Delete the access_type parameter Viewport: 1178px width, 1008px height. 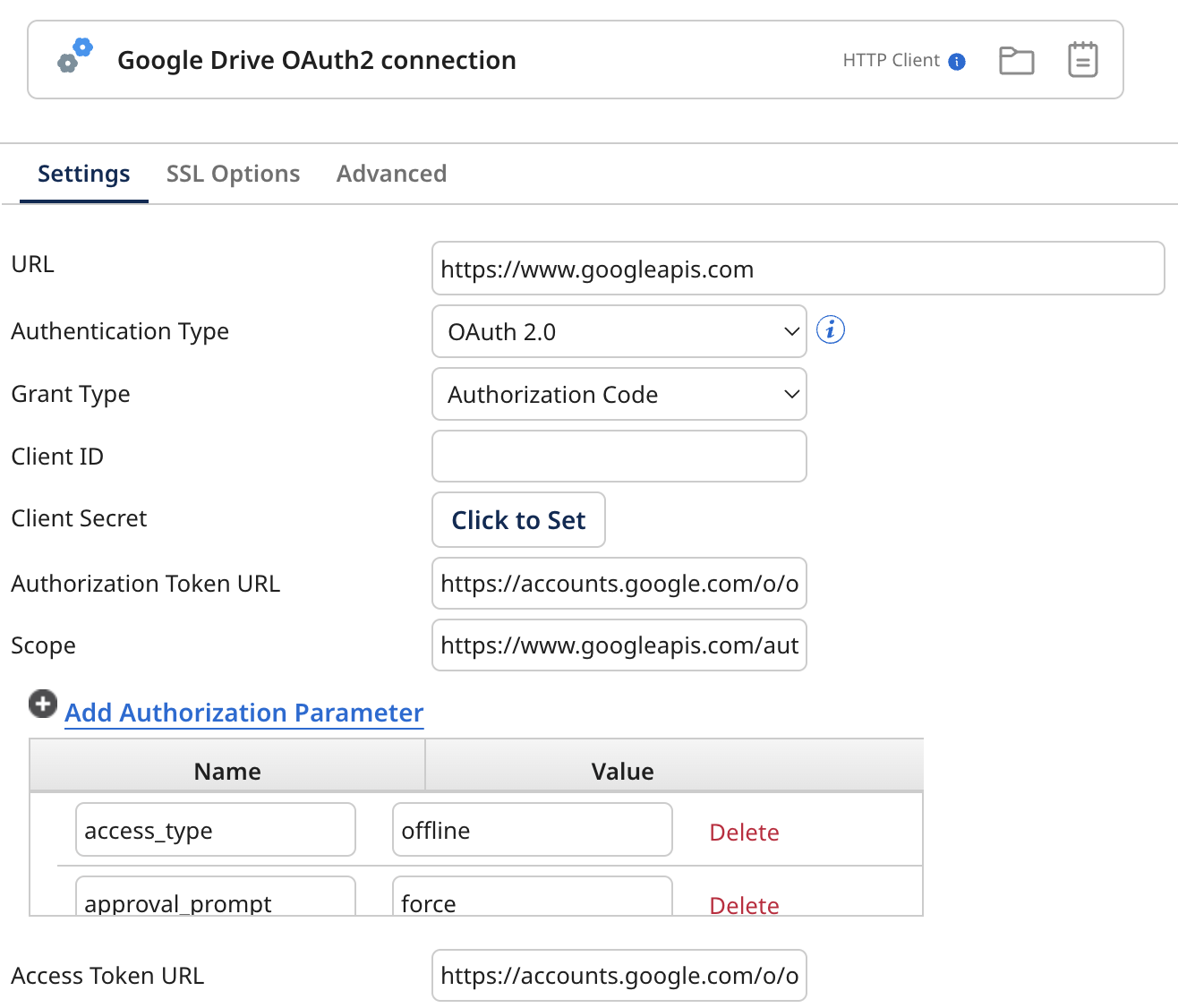tap(744, 832)
